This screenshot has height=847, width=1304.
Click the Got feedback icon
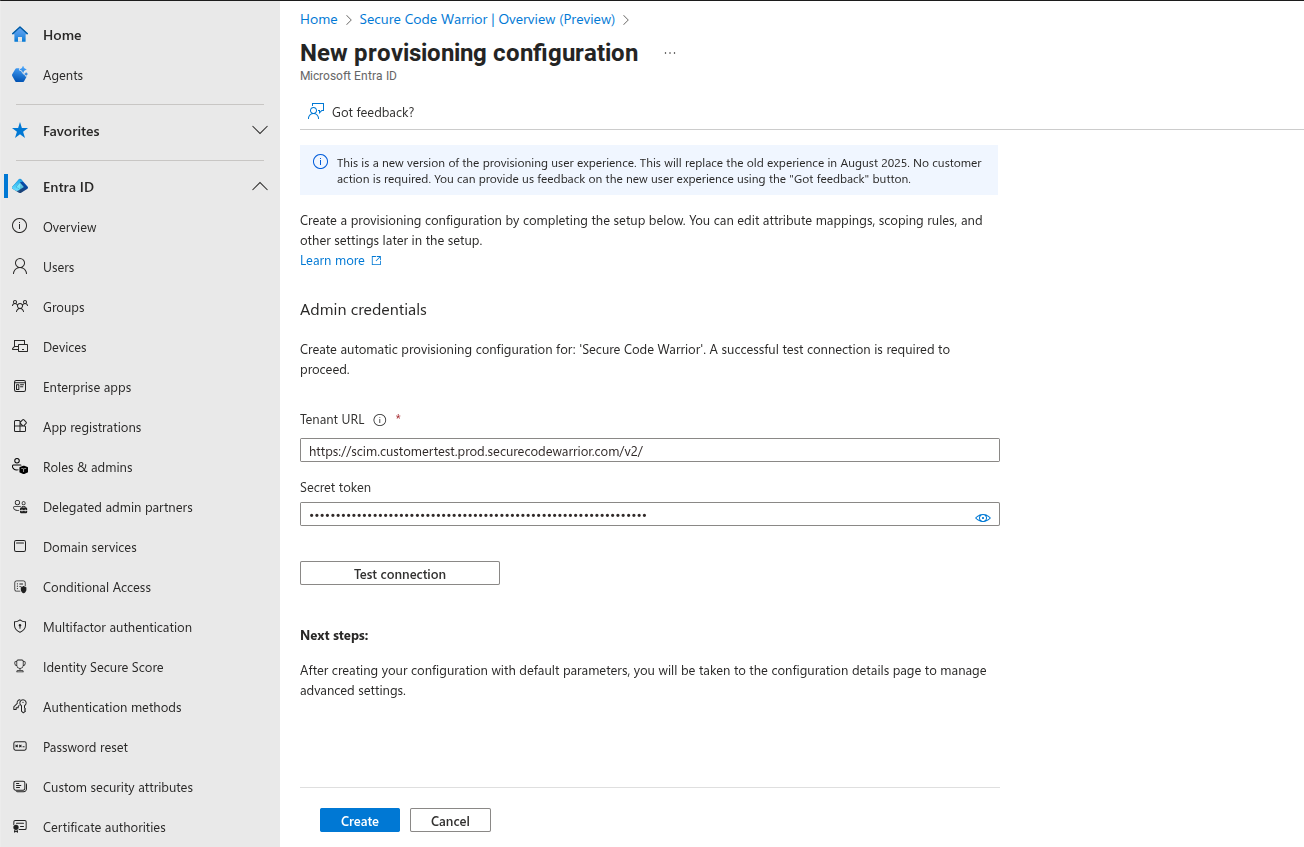(316, 112)
